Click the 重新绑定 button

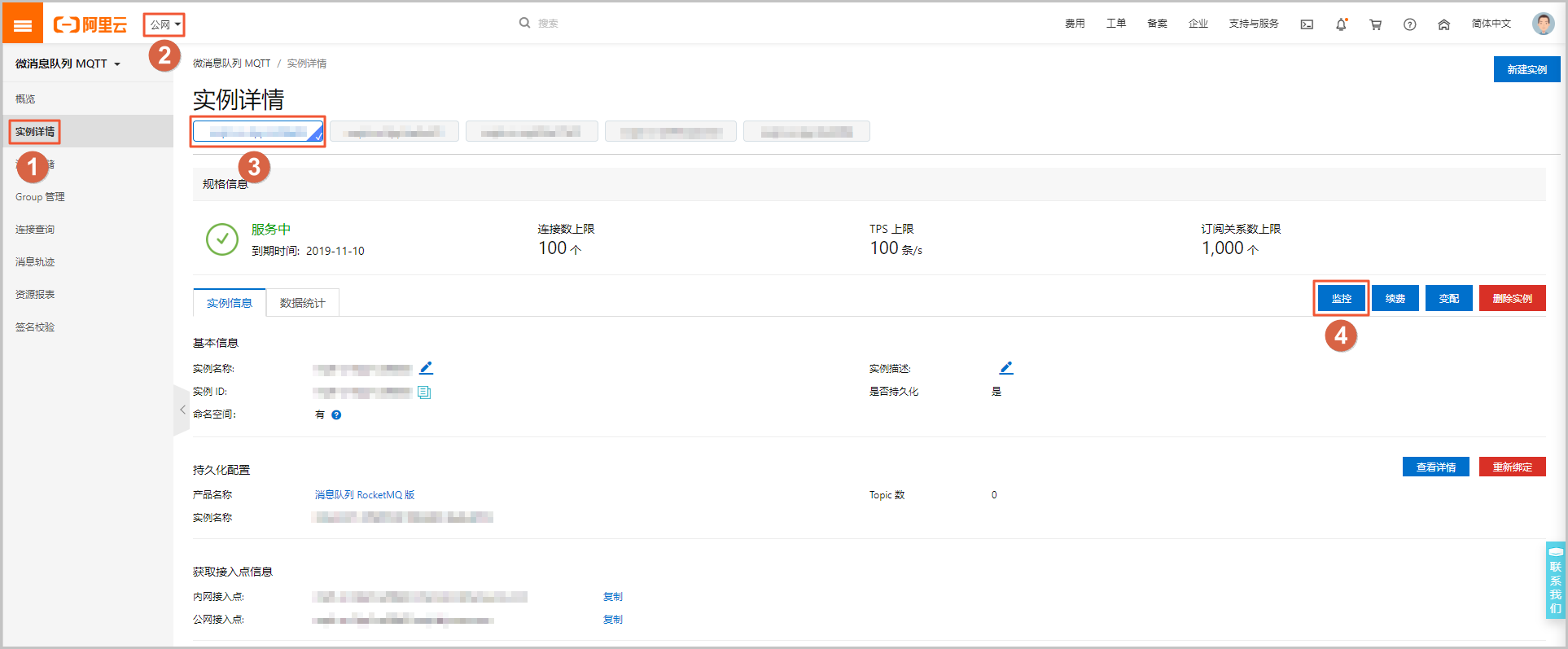click(x=1513, y=467)
